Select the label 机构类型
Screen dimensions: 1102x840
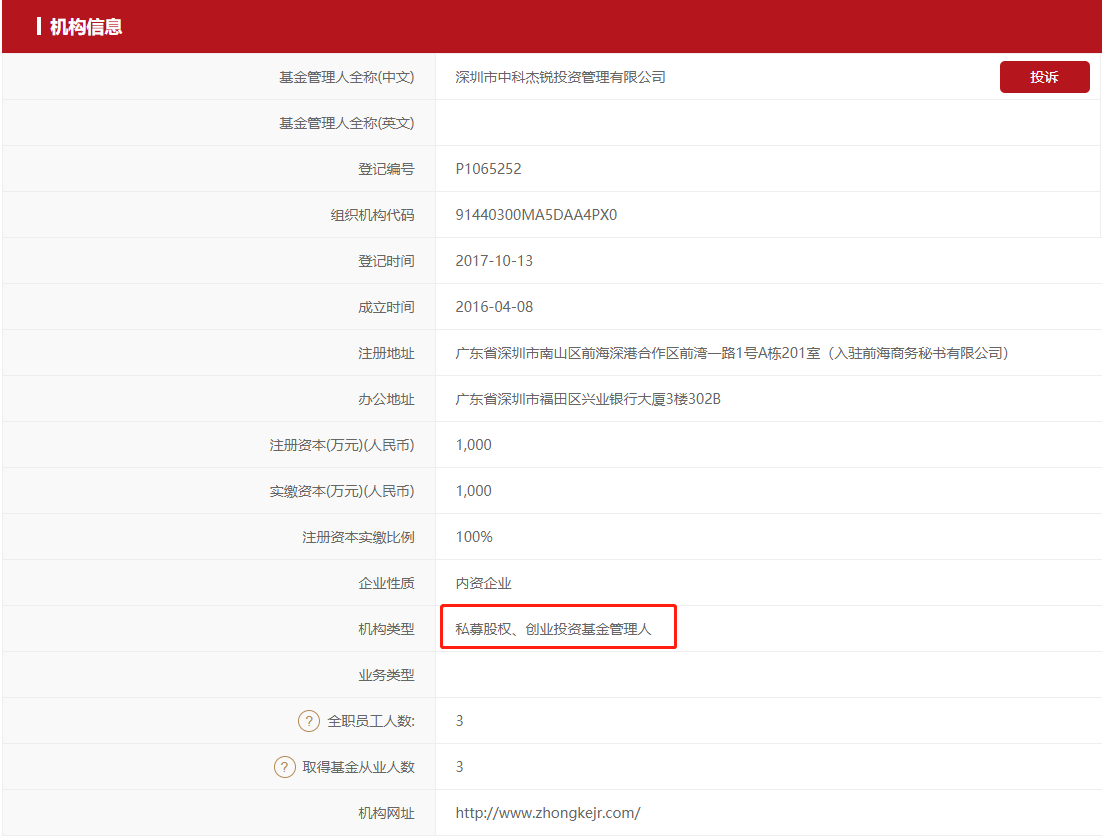coord(387,629)
